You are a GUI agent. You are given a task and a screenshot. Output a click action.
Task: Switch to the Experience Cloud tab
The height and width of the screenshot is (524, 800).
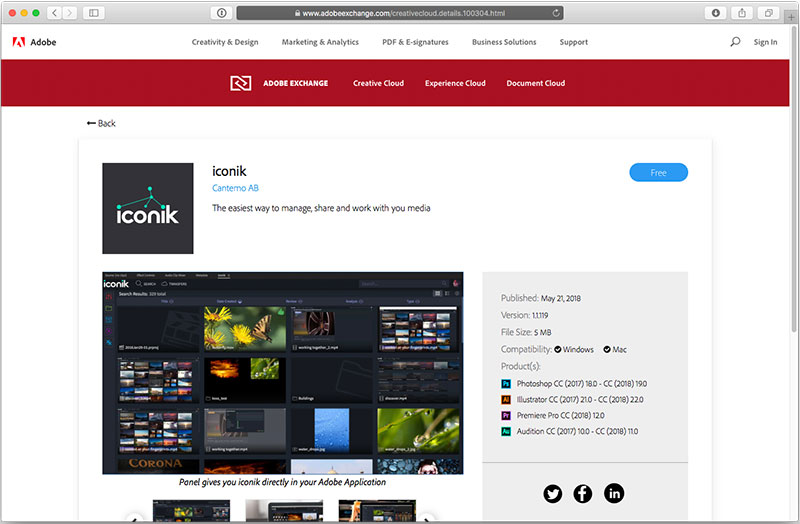tap(455, 83)
